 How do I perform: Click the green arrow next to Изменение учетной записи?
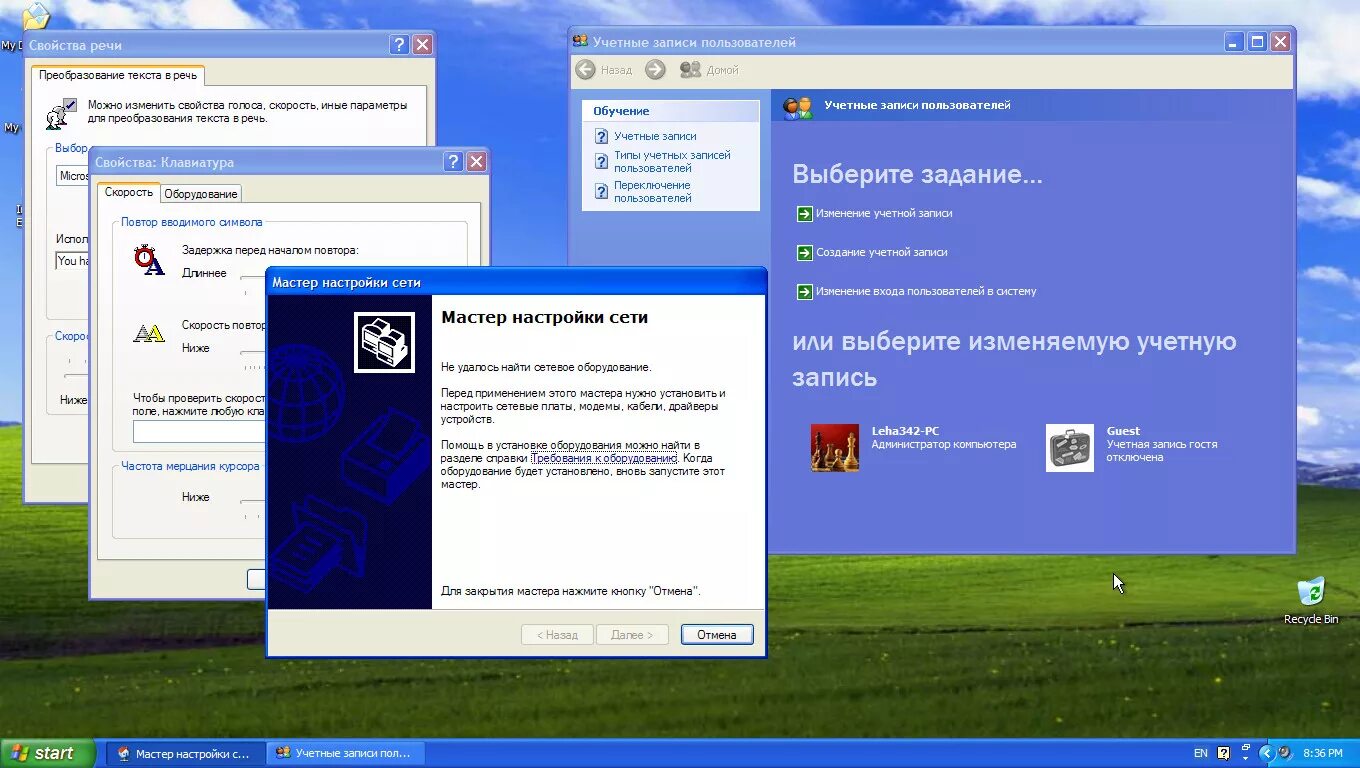point(804,214)
